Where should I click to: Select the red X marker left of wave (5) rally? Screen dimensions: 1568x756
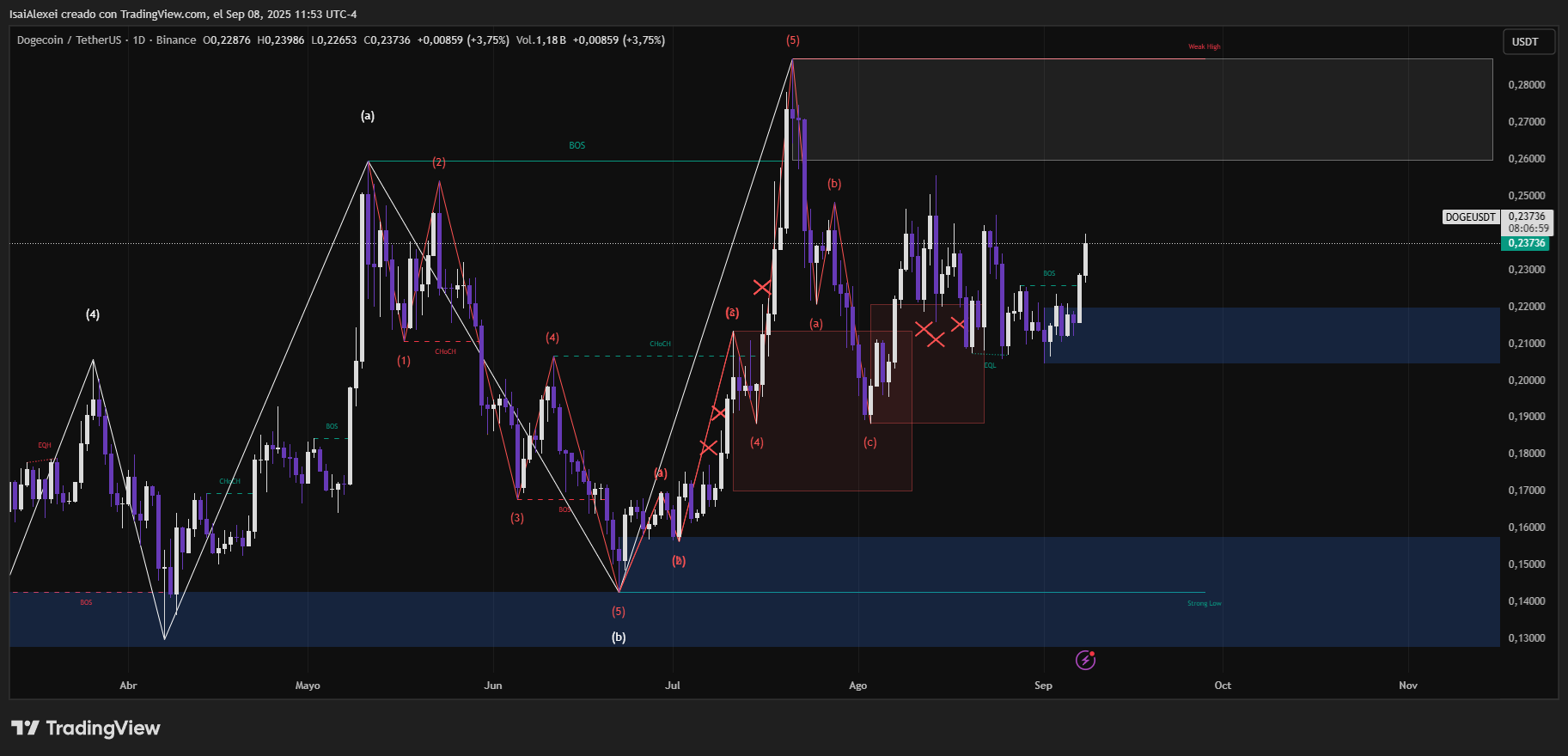pos(762,287)
